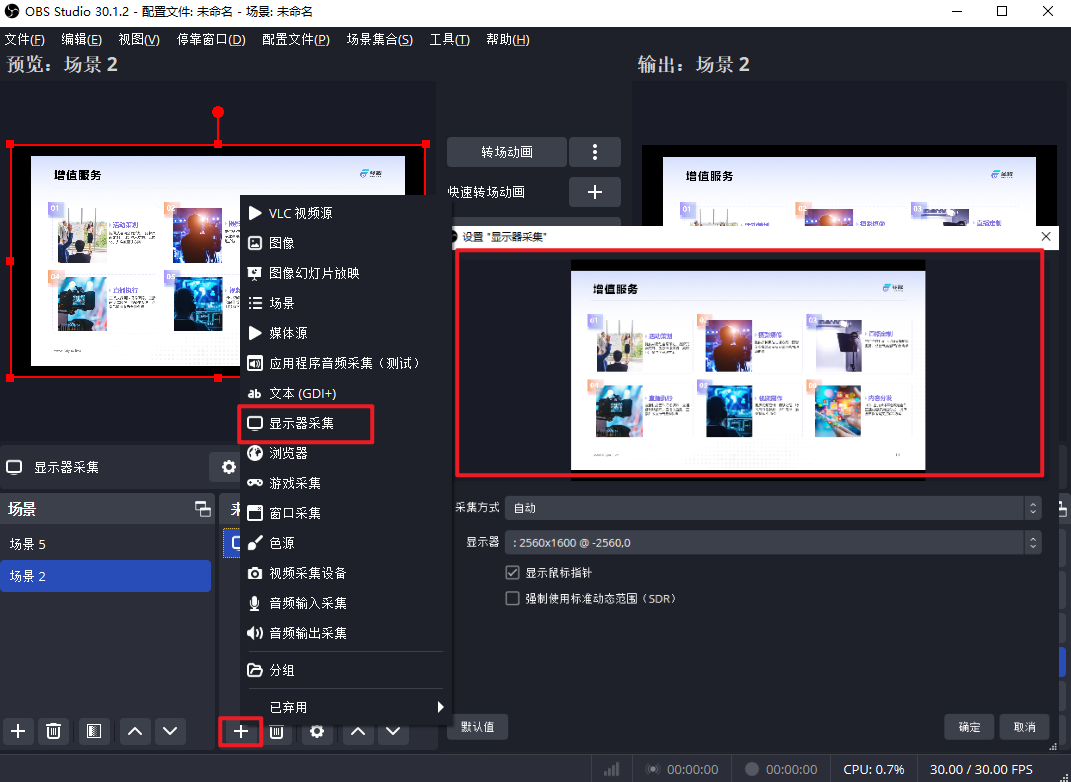Delete the selected scene using trash icon
This screenshot has height=782, width=1071.
click(54, 731)
